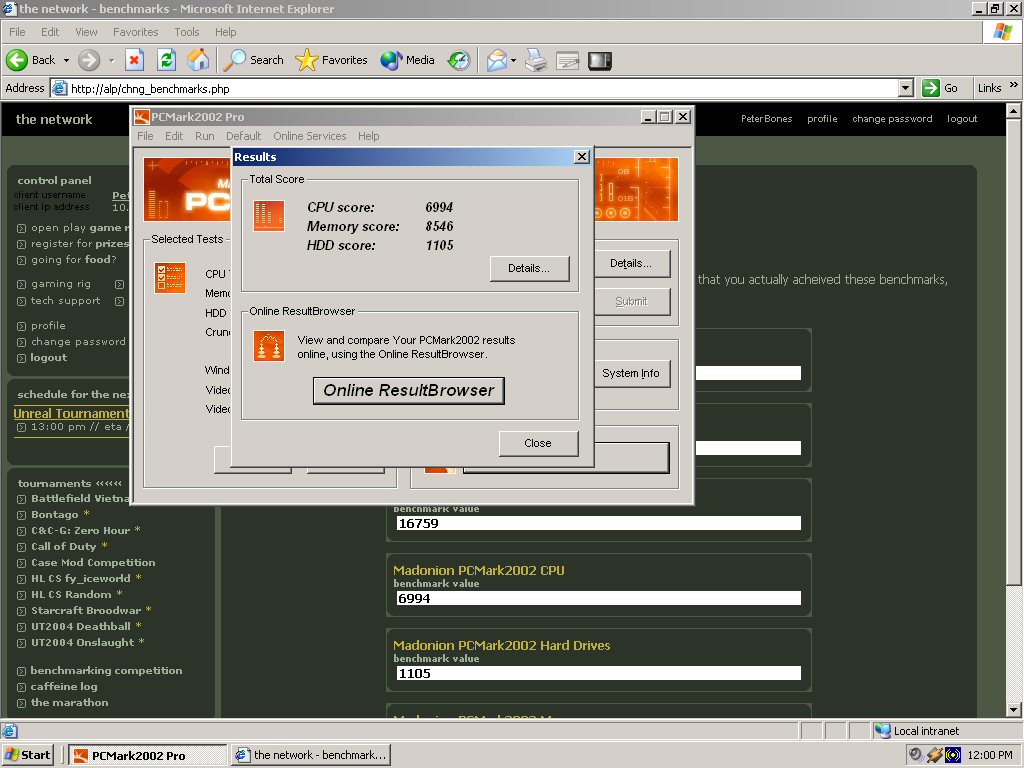Open the IE Favorites menu
1024x768 pixels.
(135, 32)
